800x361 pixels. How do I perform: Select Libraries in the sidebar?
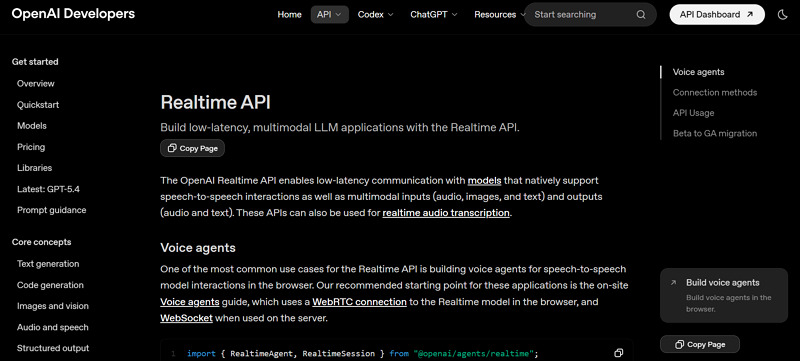[35, 168]
